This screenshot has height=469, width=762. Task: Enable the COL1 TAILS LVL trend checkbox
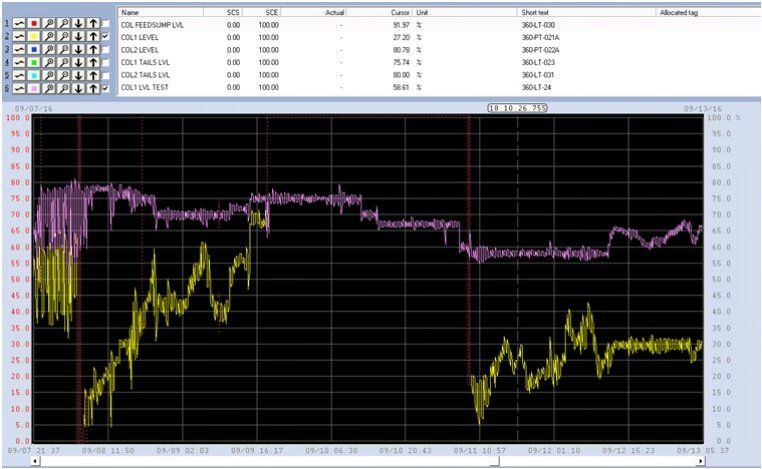[106, 63]
